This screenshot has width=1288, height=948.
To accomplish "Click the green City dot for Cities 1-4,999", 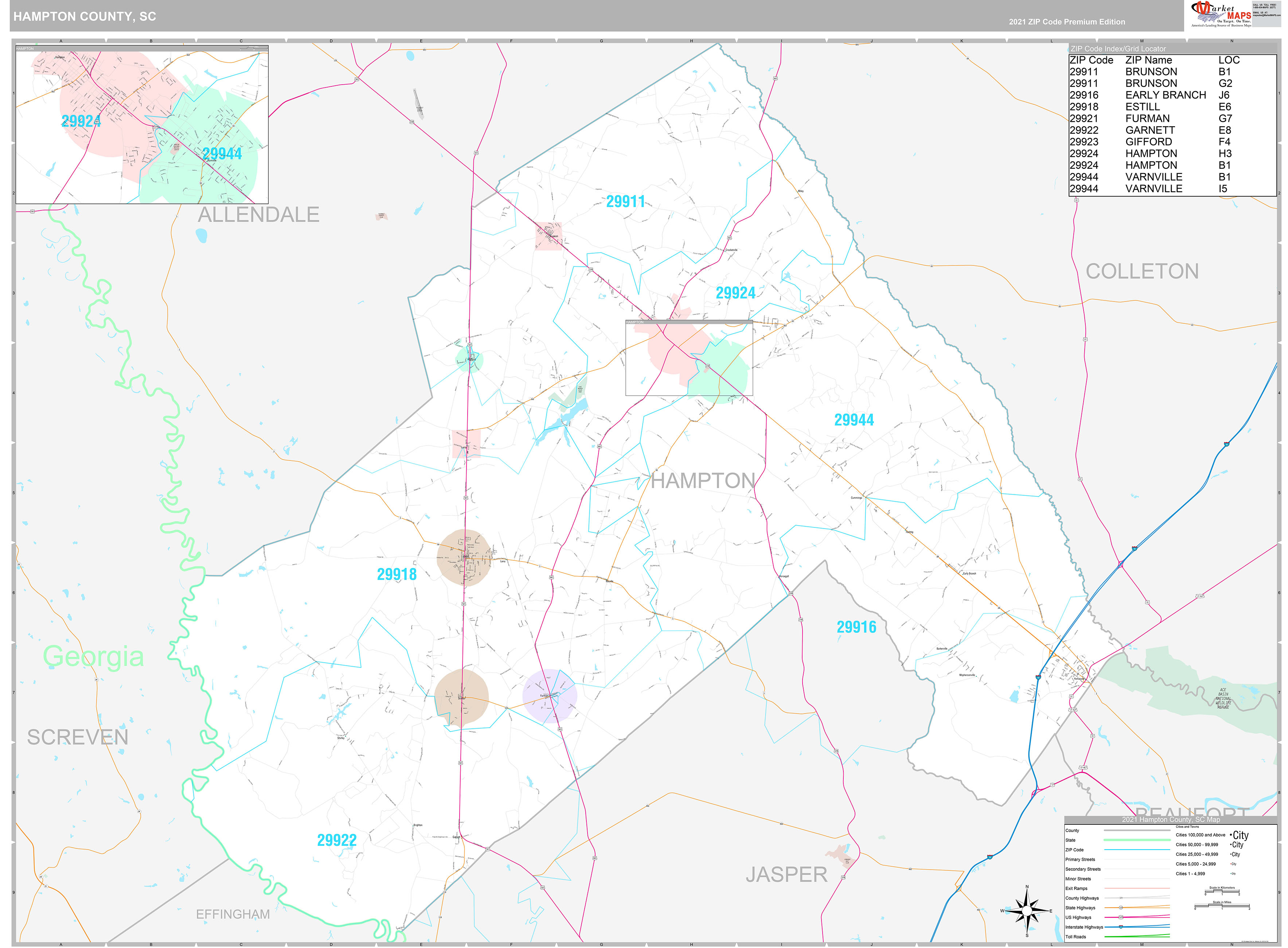I will (1232, 874).
